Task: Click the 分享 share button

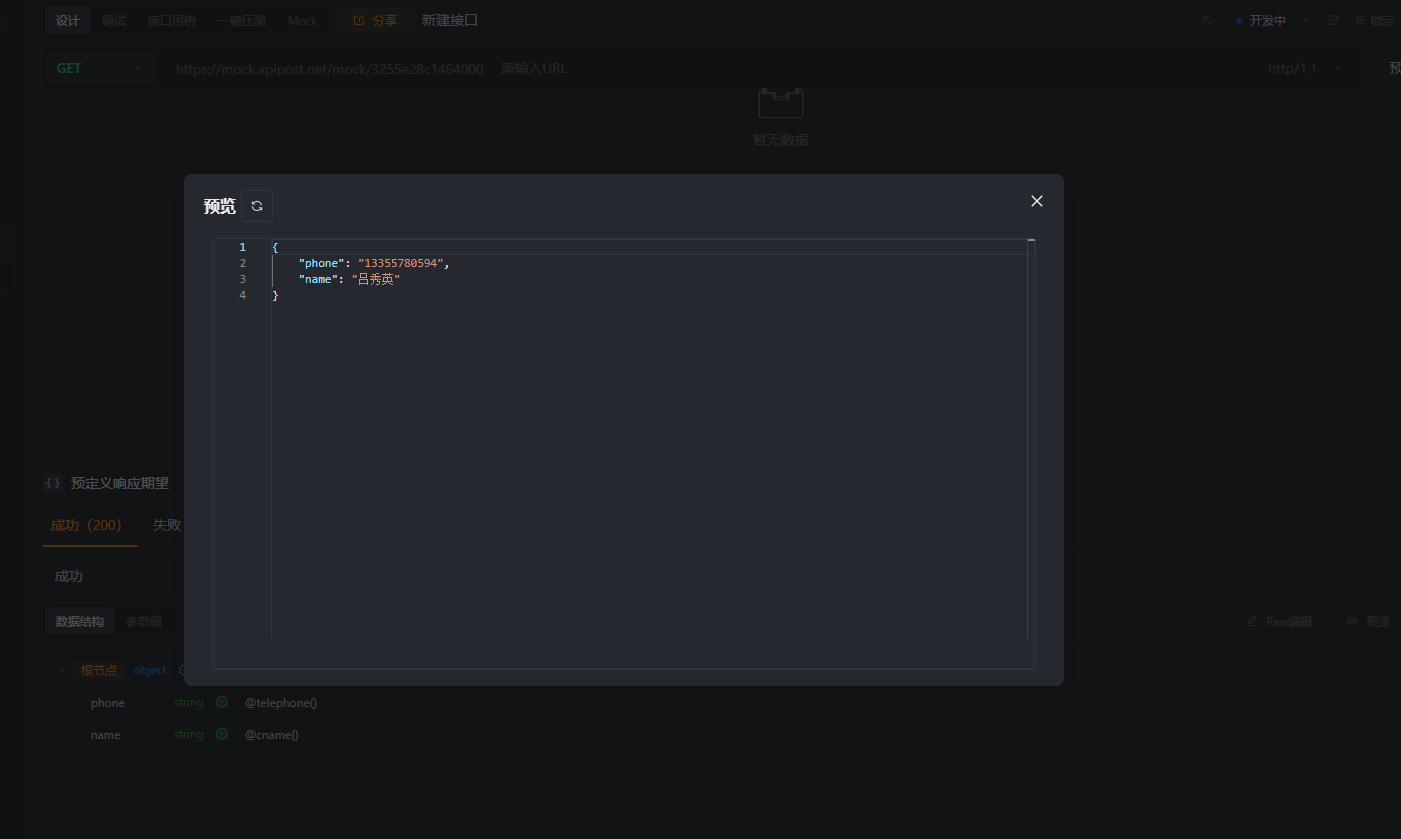Action: [375, 20]
